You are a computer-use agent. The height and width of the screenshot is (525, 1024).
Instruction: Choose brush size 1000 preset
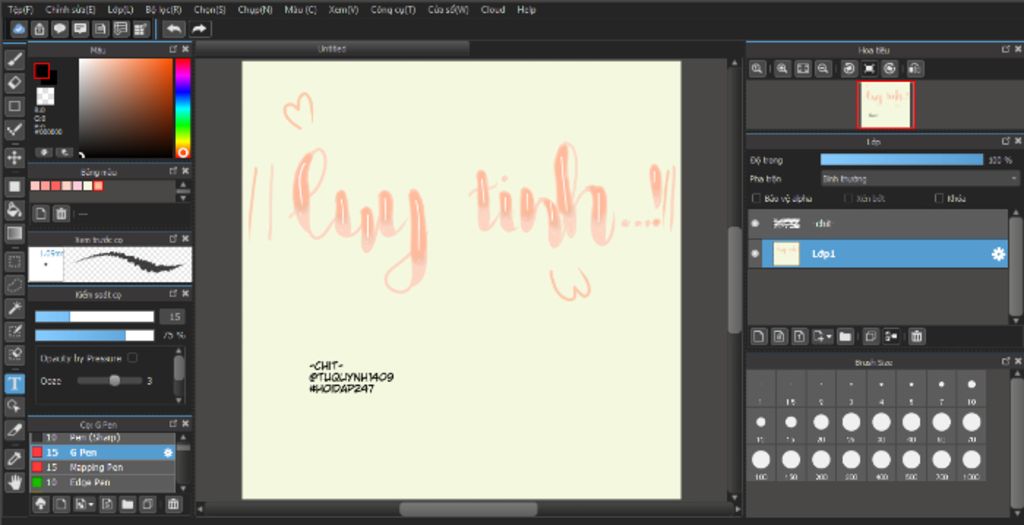972,465
